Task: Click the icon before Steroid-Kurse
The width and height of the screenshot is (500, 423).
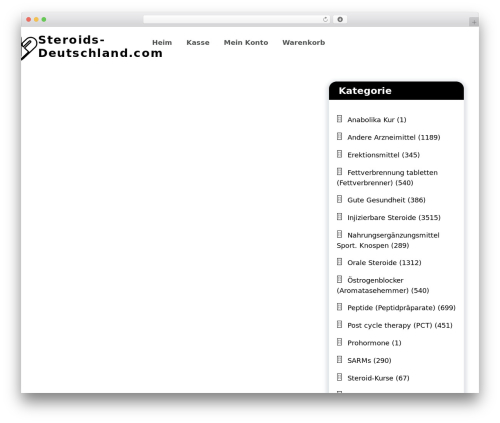Action: pos(339,377)
